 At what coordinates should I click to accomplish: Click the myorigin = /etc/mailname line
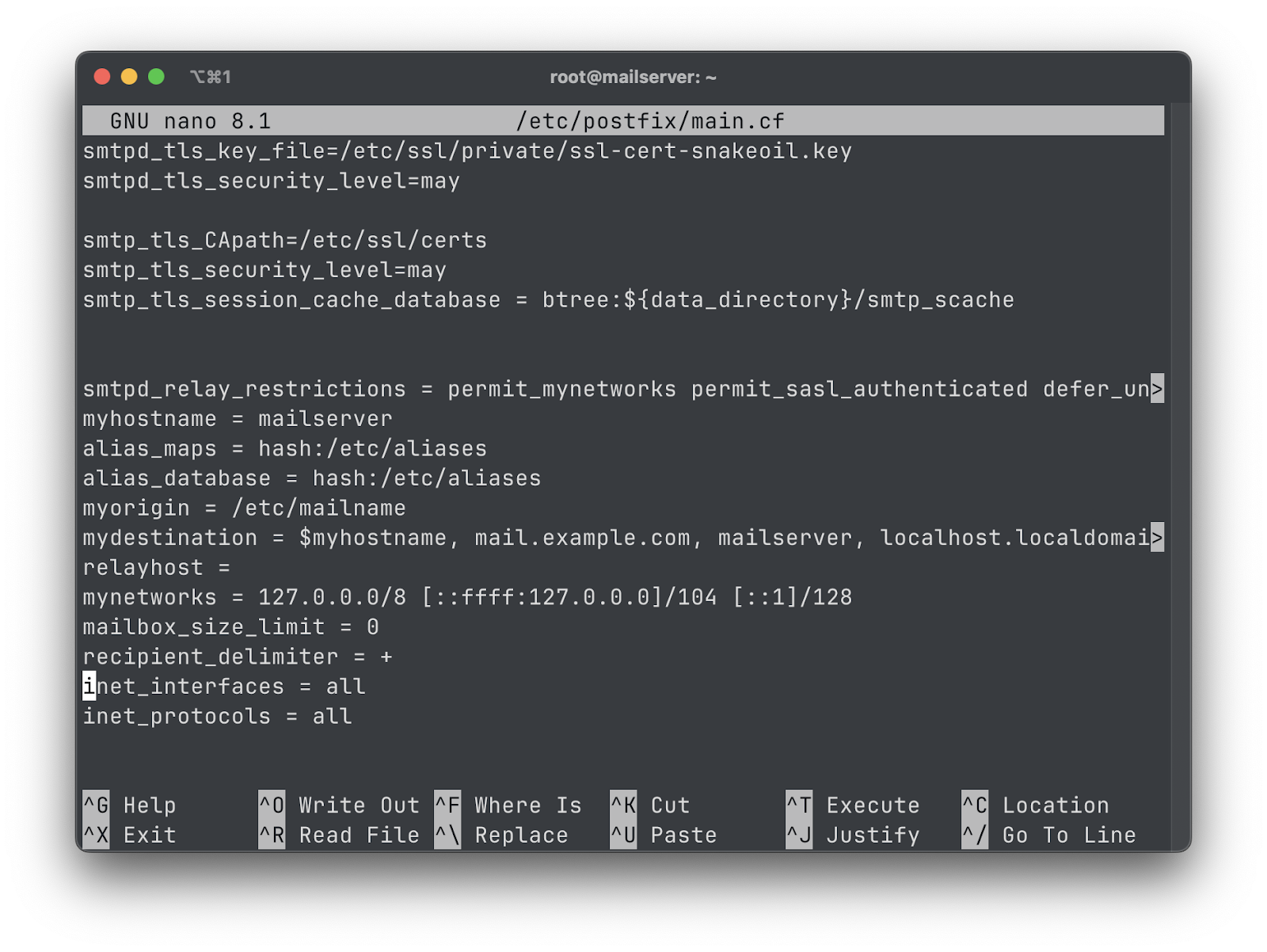[x=245, y=508]
